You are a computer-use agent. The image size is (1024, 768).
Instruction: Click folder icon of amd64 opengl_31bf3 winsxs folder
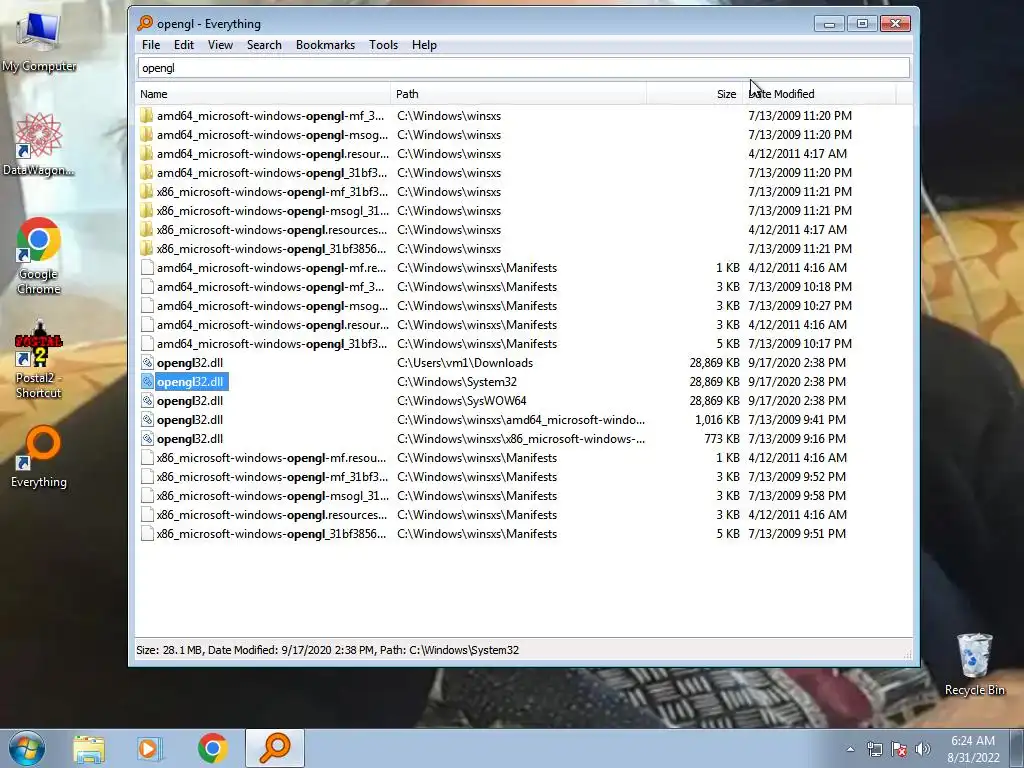point(147,173)
